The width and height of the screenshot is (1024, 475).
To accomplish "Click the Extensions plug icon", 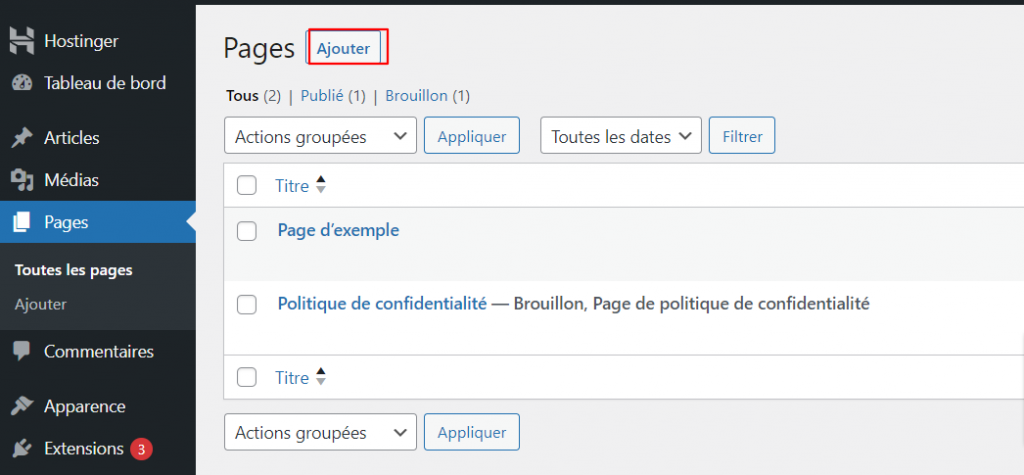I will pyautogui.click(x=22, y=449).
